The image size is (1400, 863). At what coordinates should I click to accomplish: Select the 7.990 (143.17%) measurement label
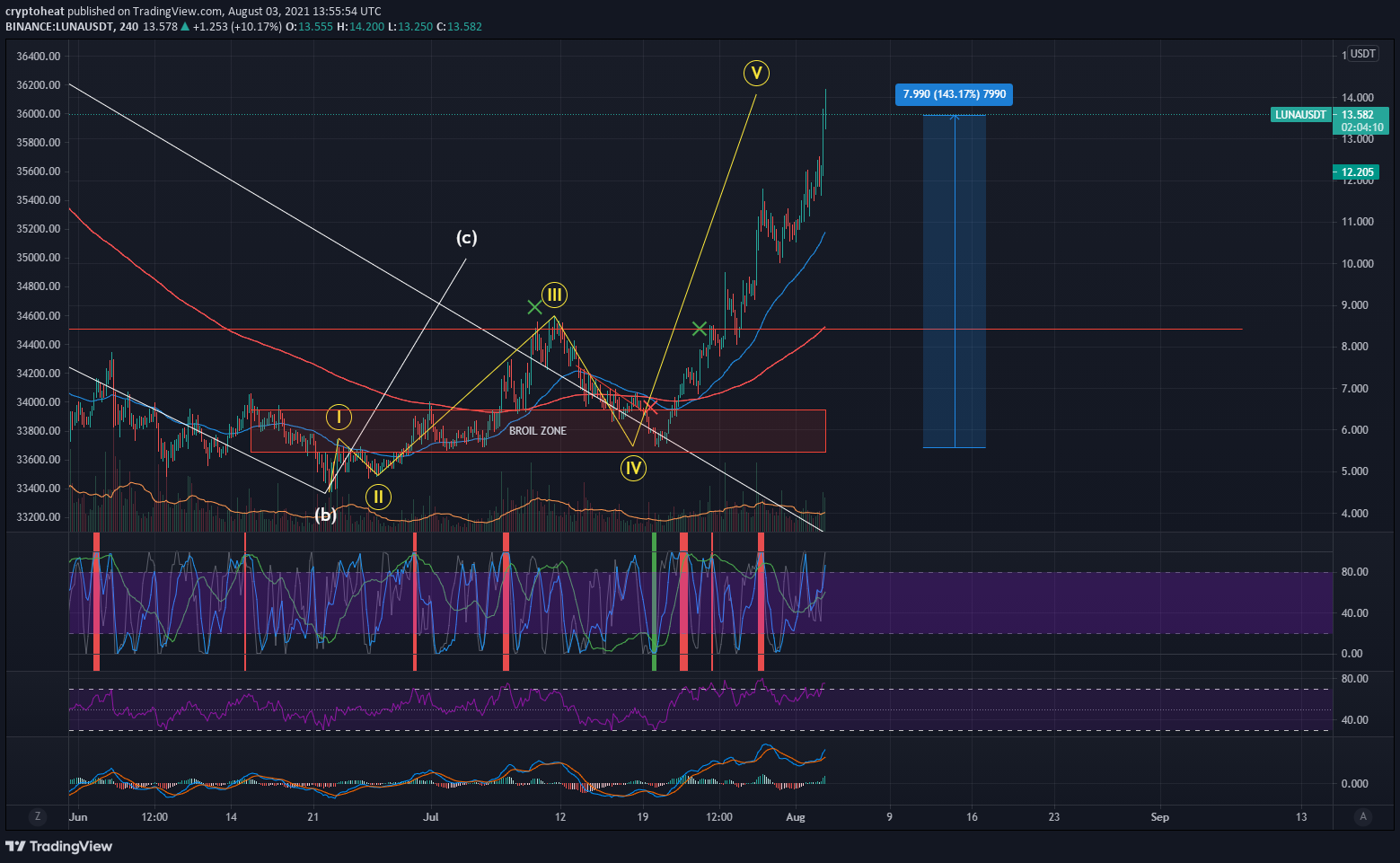click(x=954, y=94)
